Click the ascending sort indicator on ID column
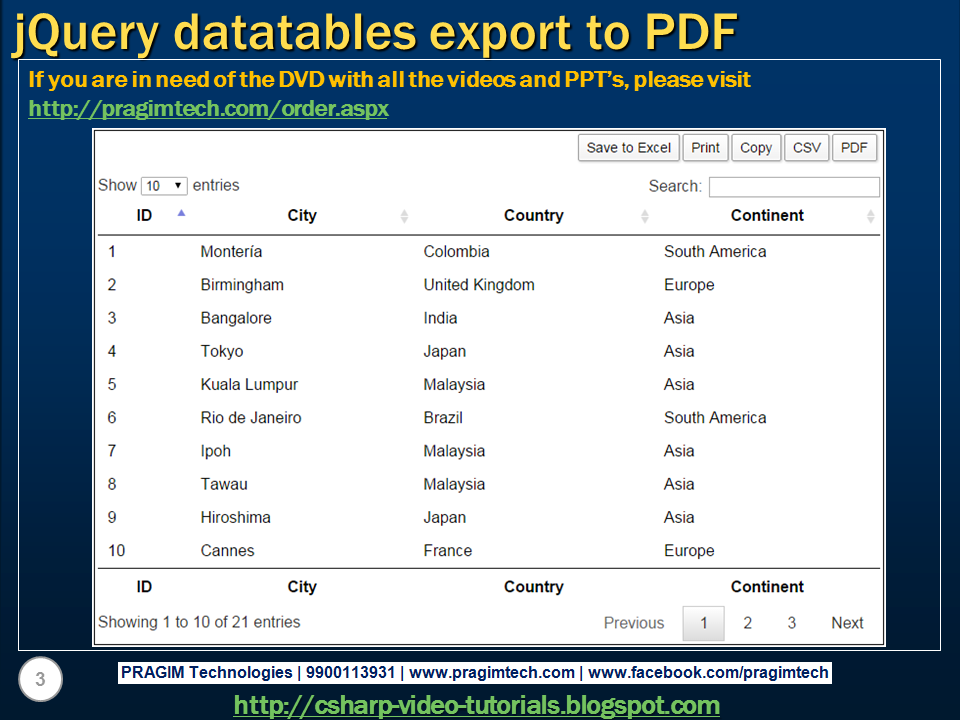 coord(181,213)
